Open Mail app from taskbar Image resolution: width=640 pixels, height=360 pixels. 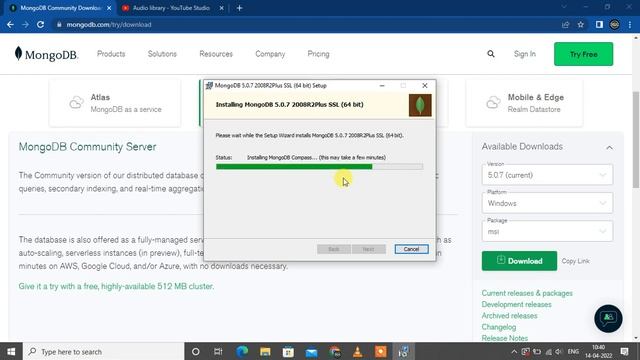pos(311,351)
